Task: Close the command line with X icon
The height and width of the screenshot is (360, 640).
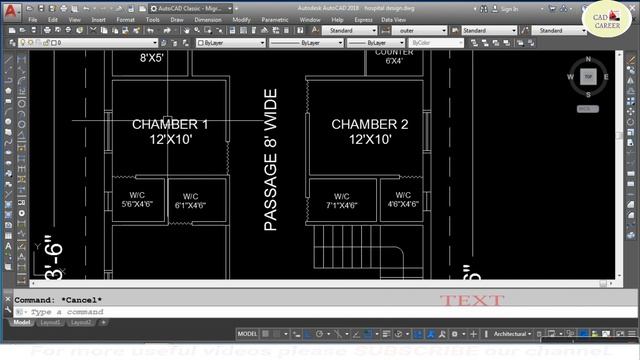Action: (x=8, y=299)
